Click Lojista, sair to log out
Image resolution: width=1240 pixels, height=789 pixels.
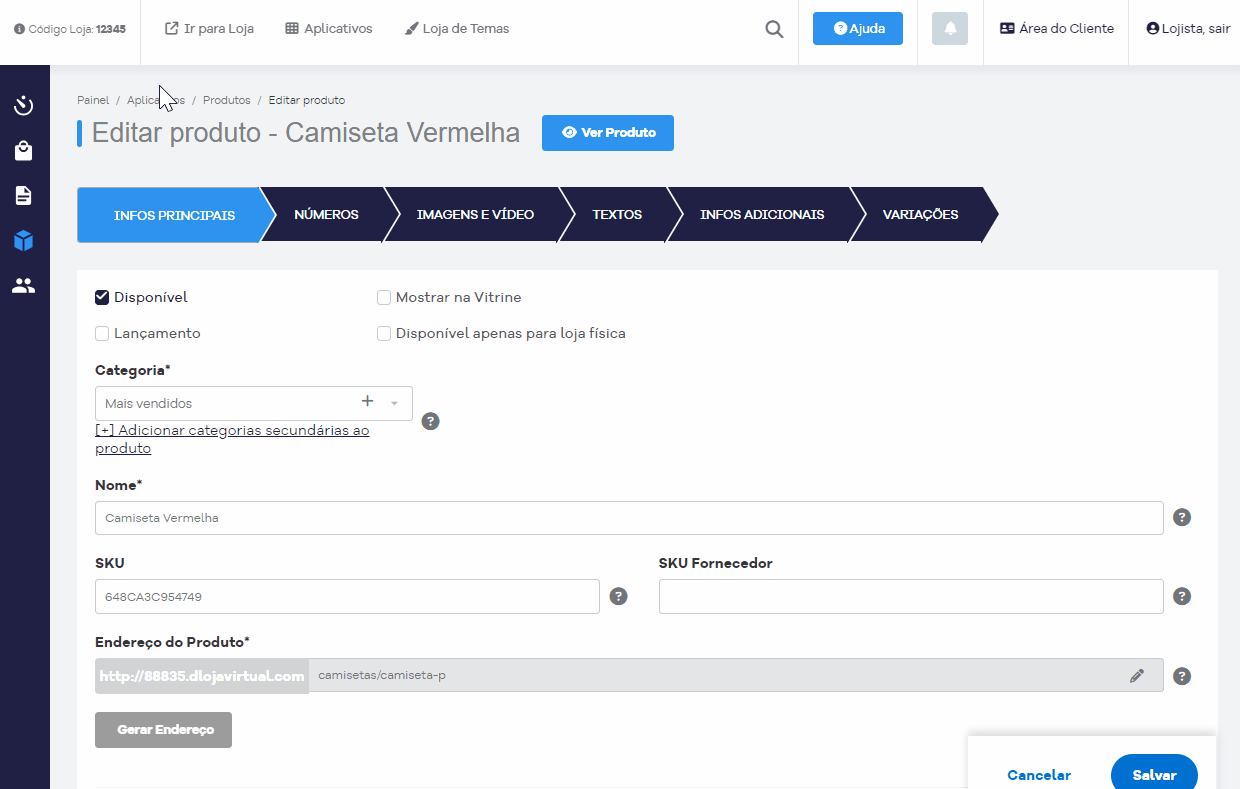pos(1188,29)
